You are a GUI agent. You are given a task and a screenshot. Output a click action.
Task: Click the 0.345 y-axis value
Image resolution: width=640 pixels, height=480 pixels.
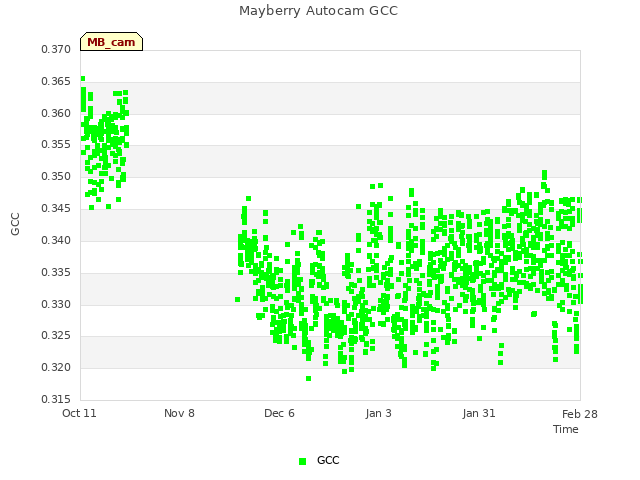pos(56,208)
